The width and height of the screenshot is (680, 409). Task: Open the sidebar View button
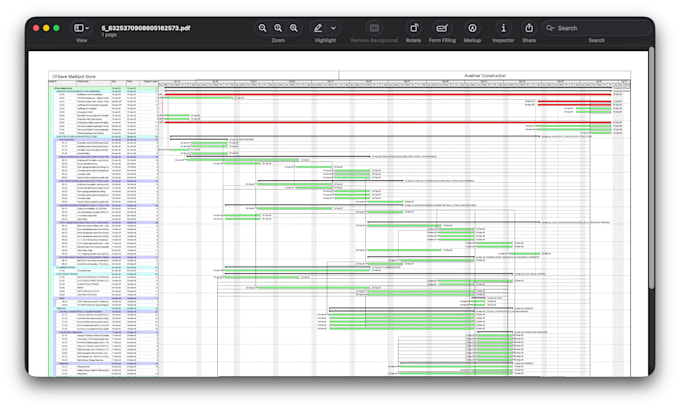click(x=78, y=28)
